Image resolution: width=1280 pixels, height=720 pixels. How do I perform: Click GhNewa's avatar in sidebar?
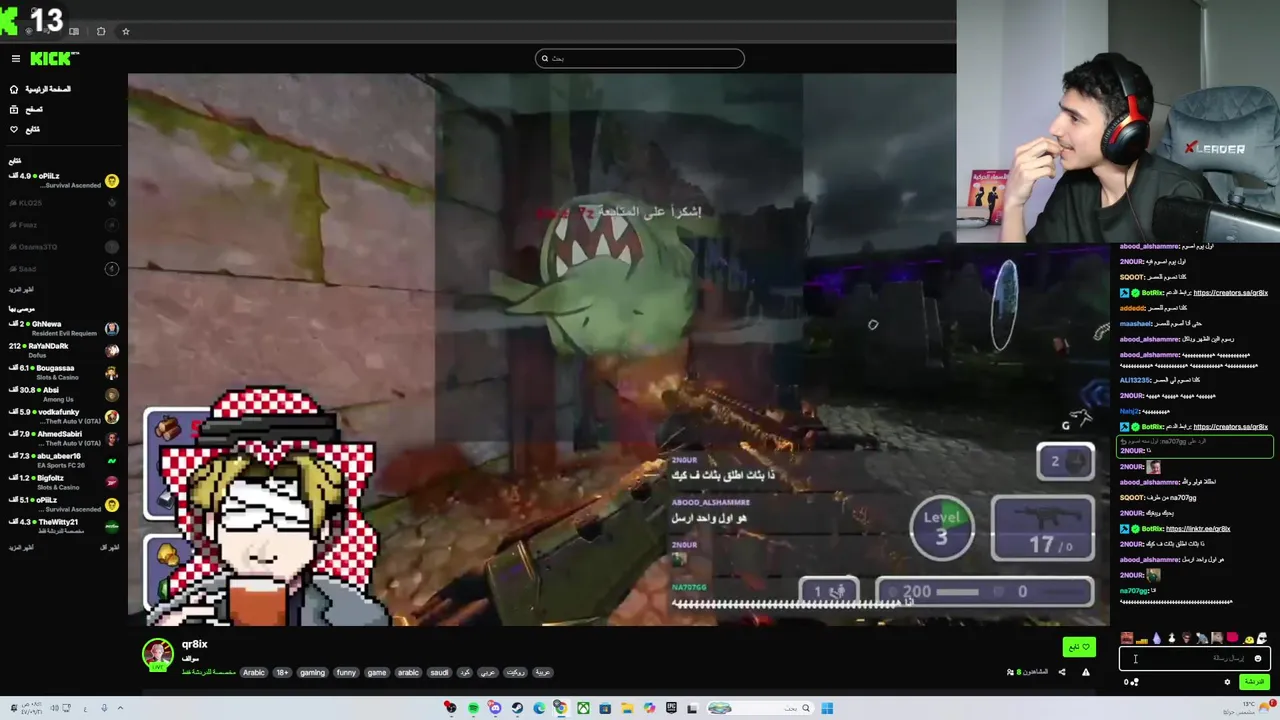point(112,328)
